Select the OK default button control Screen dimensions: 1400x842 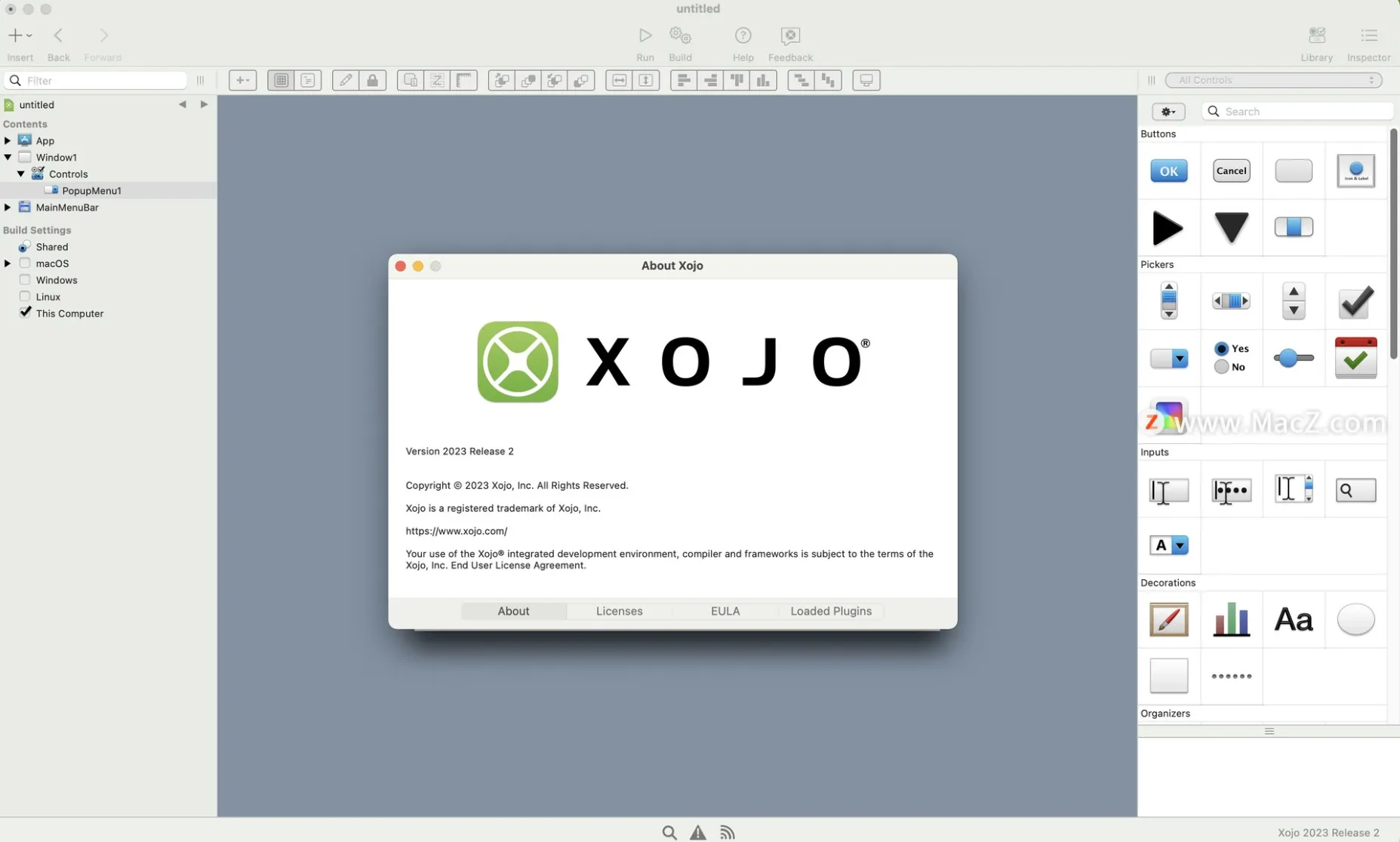(1168, 171)
